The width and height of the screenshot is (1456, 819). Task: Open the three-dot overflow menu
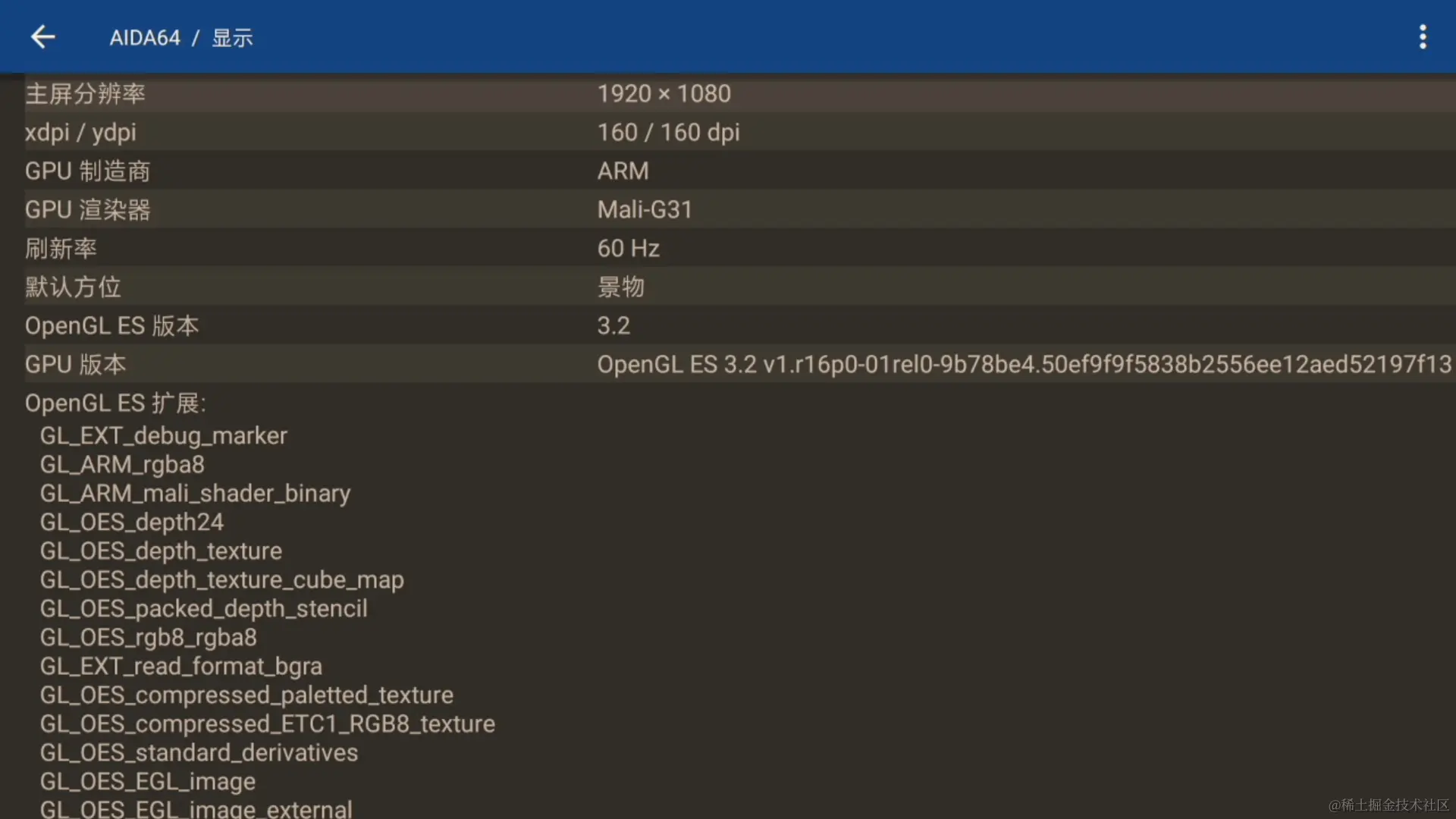1423,36
